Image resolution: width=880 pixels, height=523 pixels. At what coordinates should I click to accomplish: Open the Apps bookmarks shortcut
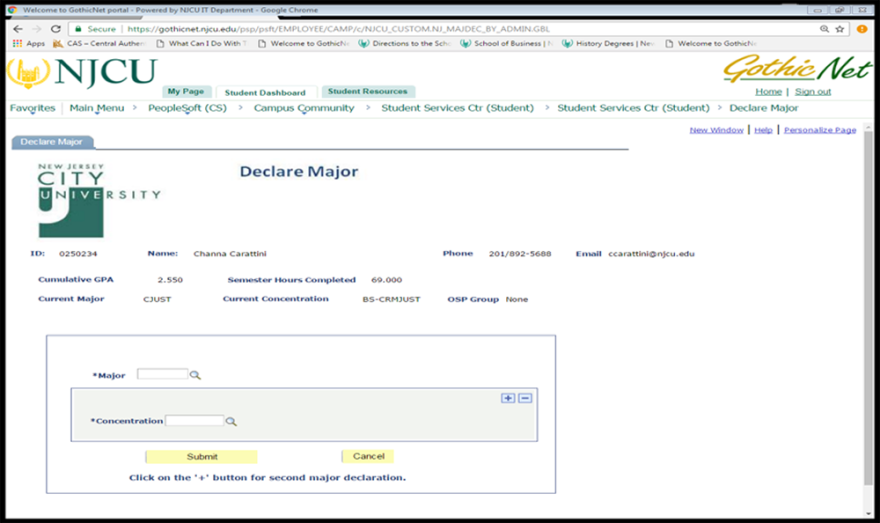[x=29, y=44]
